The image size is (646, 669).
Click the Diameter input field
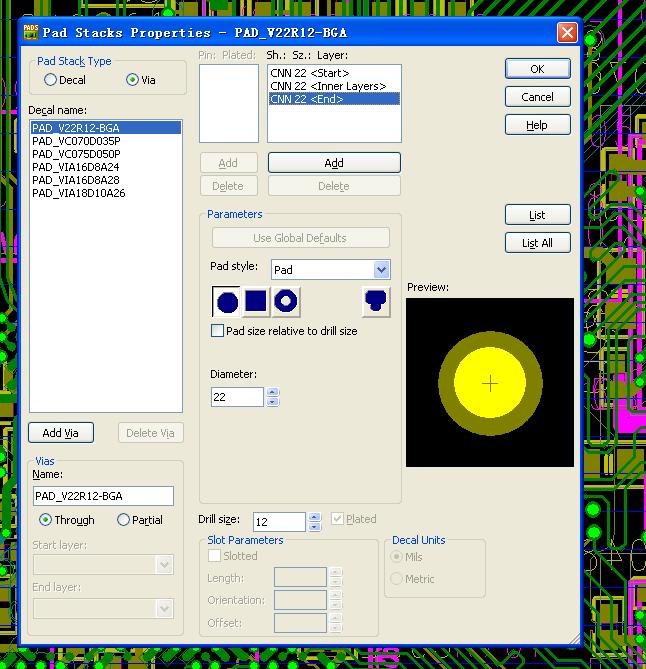[x=237, y=397]
